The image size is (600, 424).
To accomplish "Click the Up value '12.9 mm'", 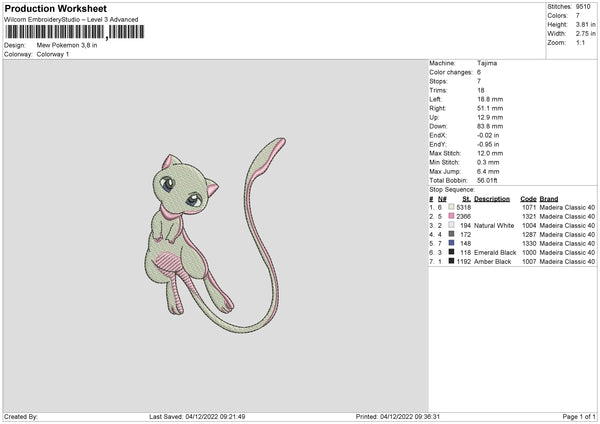I will click(x=490, y=117).
